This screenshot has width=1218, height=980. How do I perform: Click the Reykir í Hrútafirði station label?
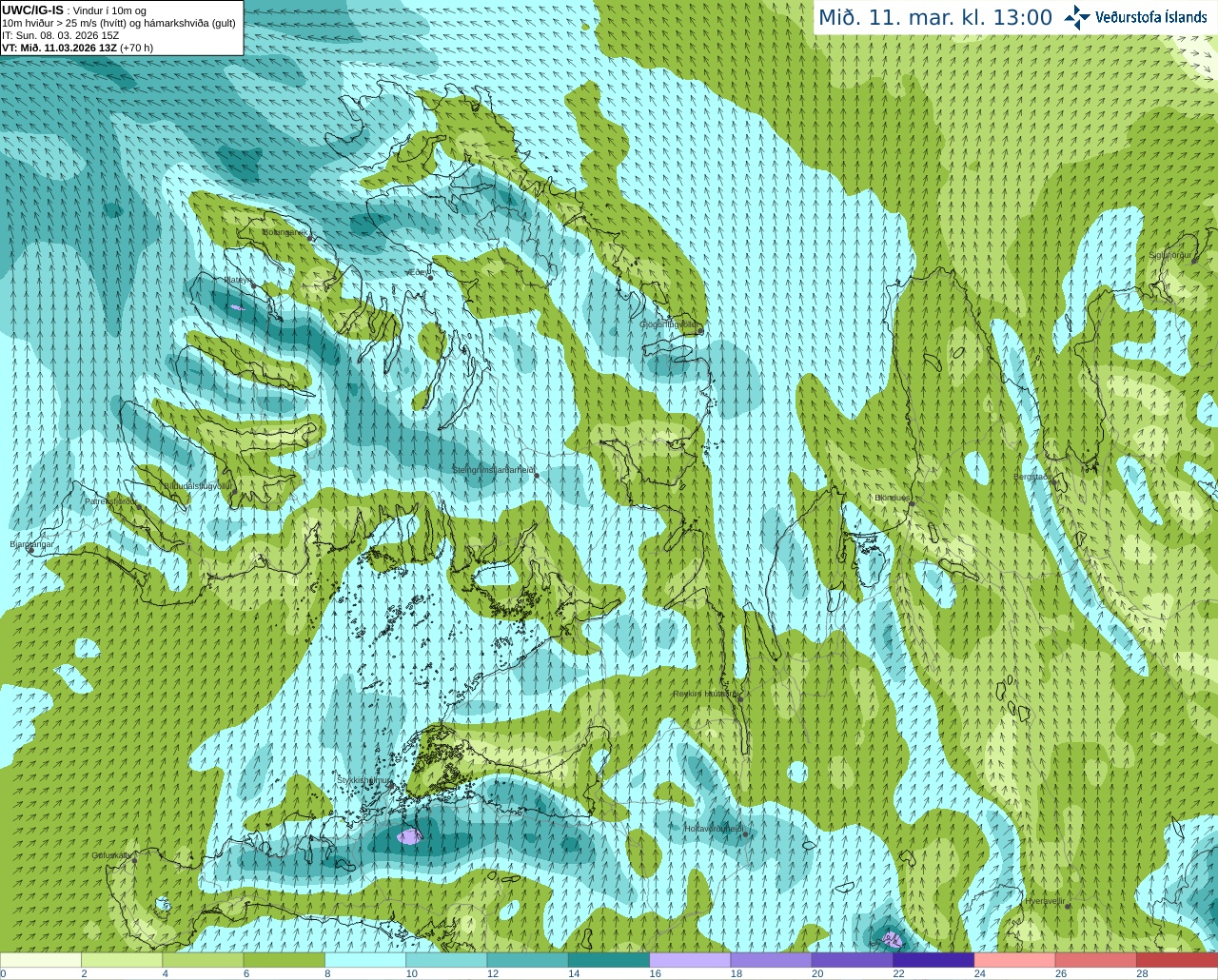[705, 694]
